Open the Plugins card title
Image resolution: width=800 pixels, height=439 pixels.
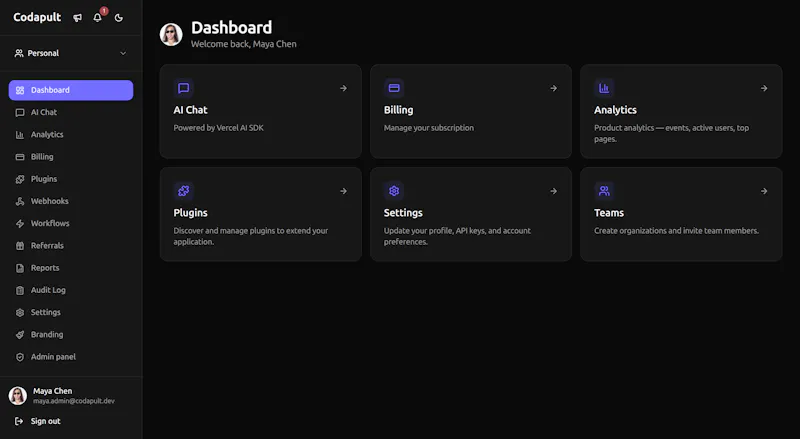[190, 213]
